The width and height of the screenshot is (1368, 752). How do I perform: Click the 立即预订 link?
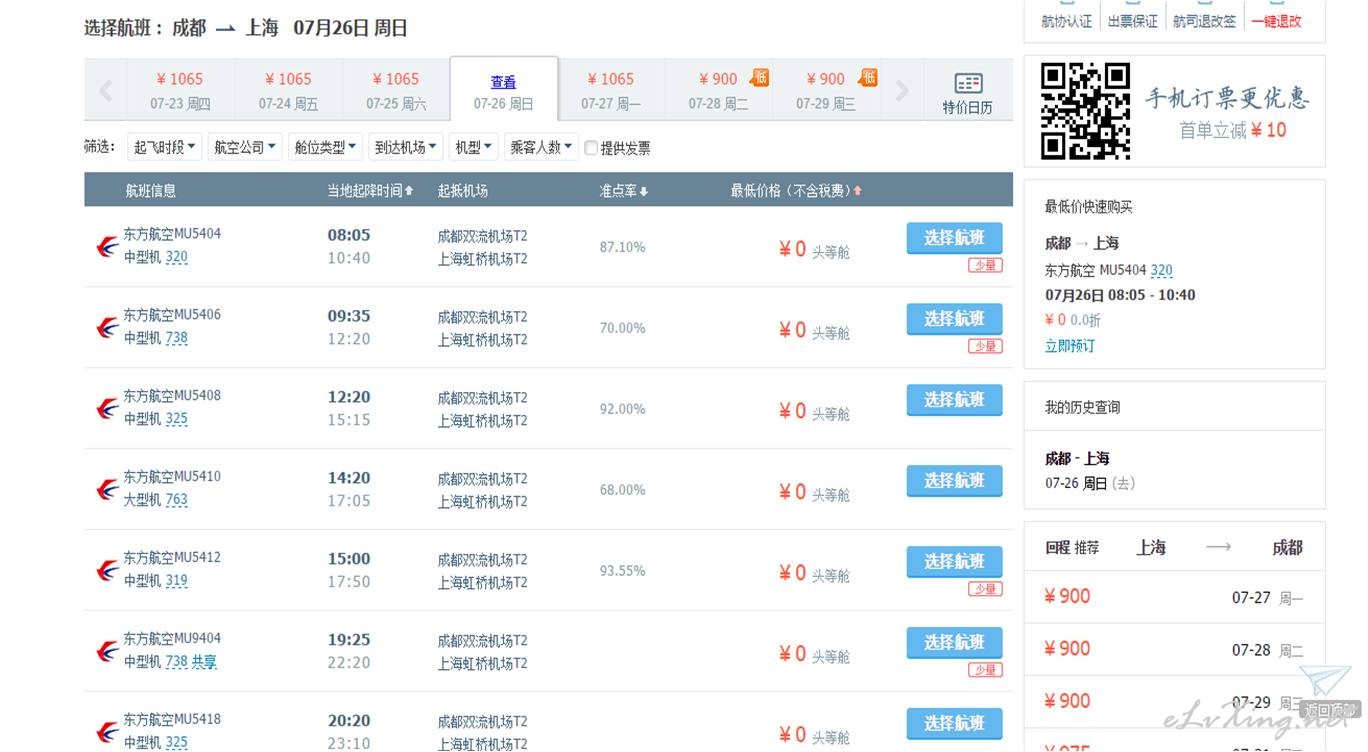click(x=1070, y=346)
